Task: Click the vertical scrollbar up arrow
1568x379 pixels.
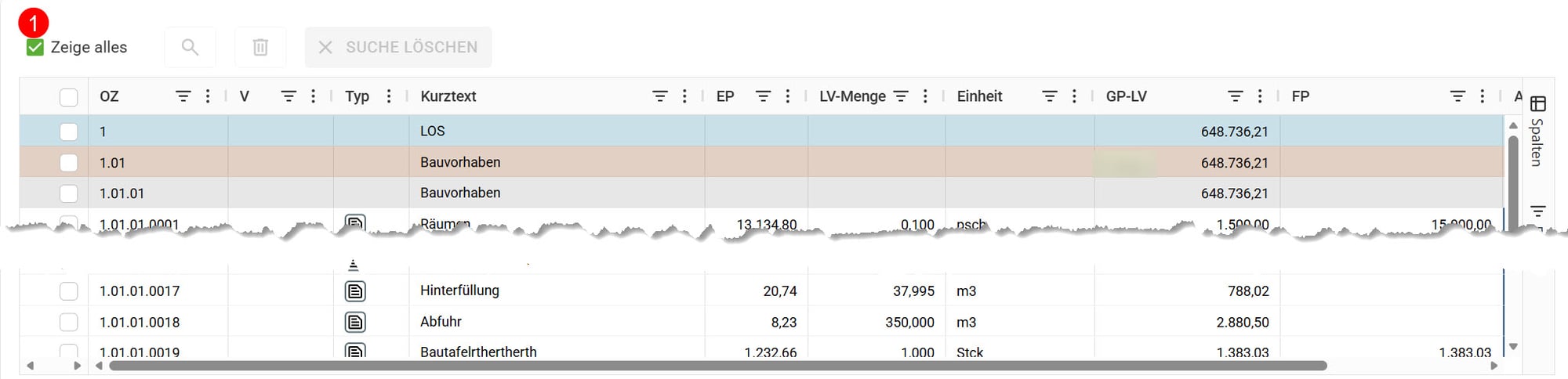Action: [x=1513, y=125]
